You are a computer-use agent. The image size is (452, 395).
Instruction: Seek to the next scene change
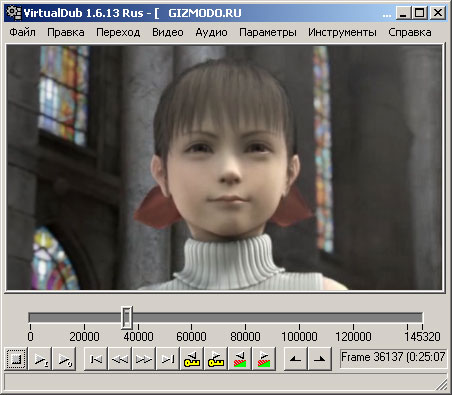coord(264,359)
